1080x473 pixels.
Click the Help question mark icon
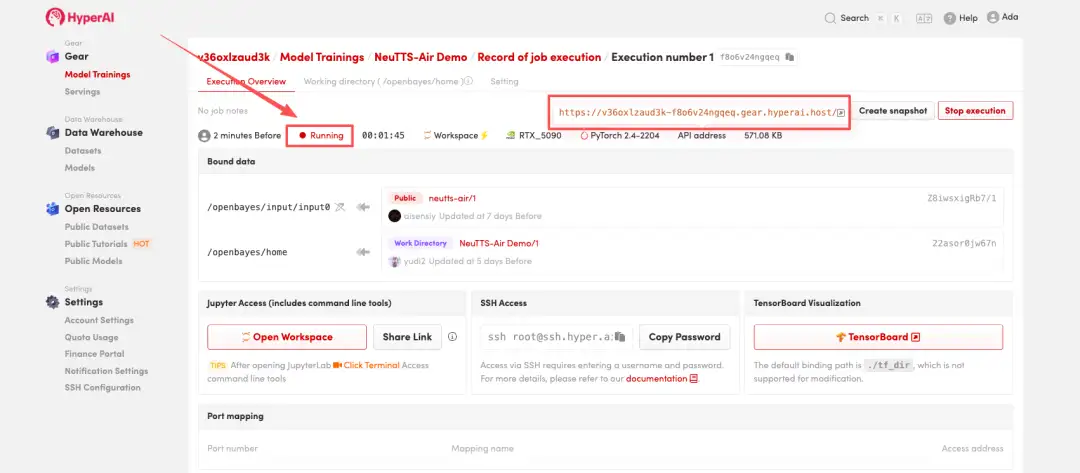pyautogui.click(x=950, y=19)
